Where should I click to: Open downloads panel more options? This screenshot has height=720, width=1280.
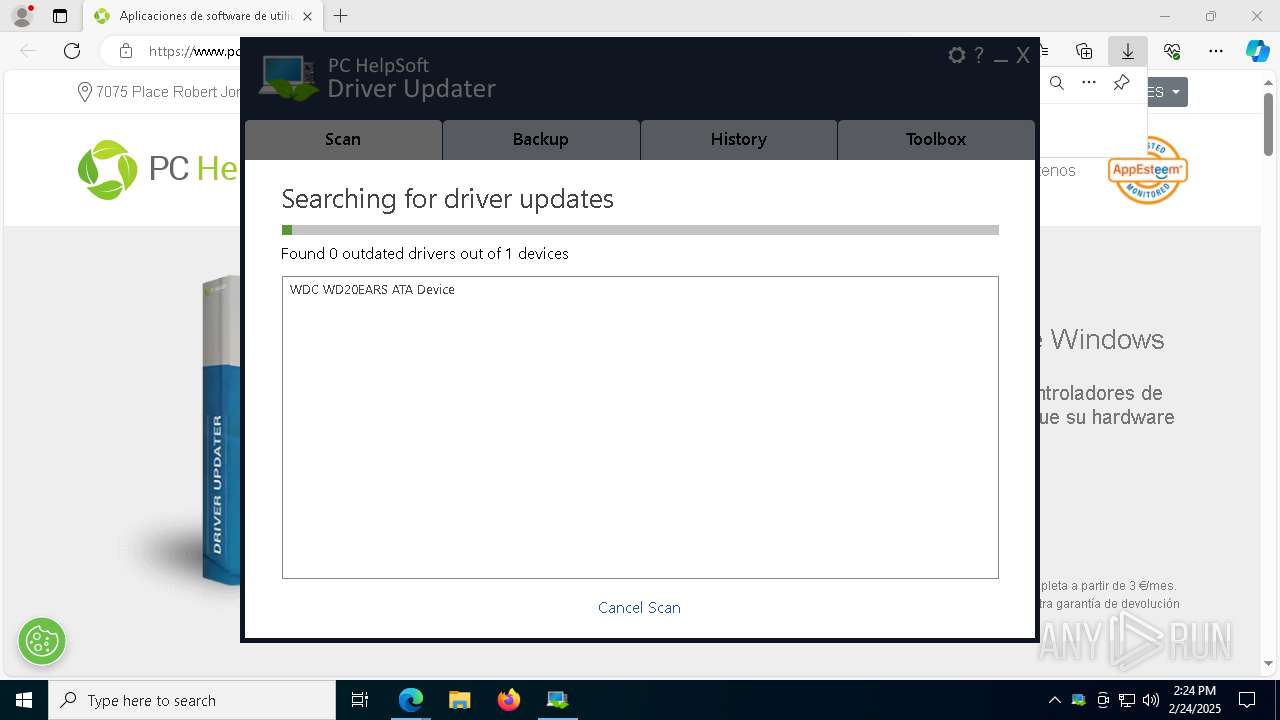pyautogui.click(x=1089, y=83)
